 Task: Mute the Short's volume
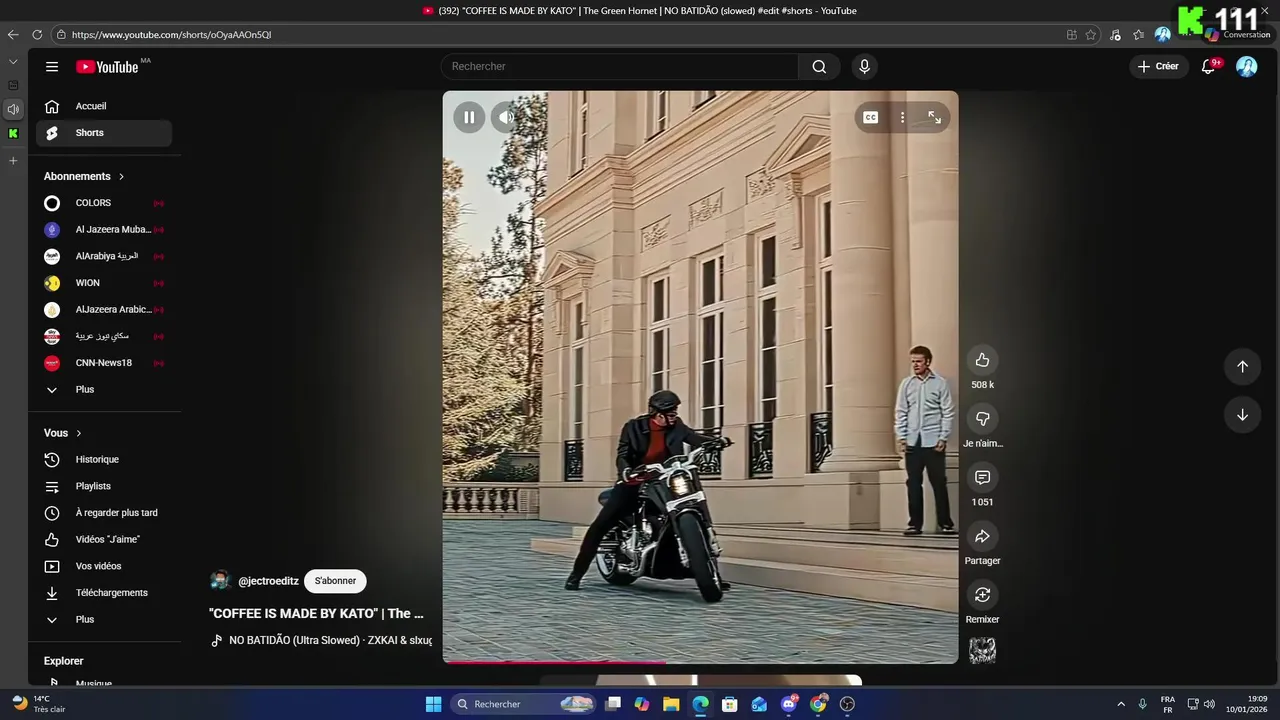click(507, 117)
